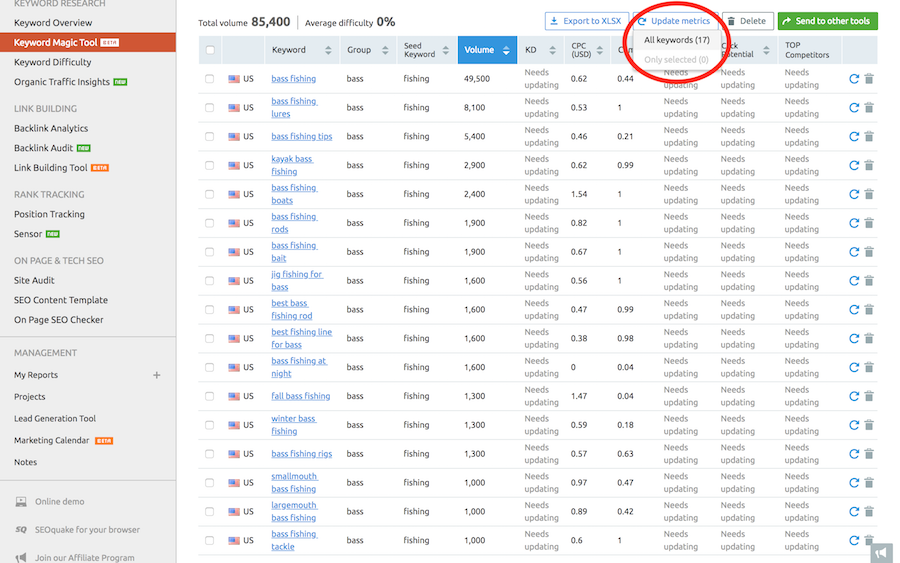Refresh metrics for 'bass fishing tips' row
Image resolution: width=900 pixels, height=563 pixels.
(x=854, y=137)
